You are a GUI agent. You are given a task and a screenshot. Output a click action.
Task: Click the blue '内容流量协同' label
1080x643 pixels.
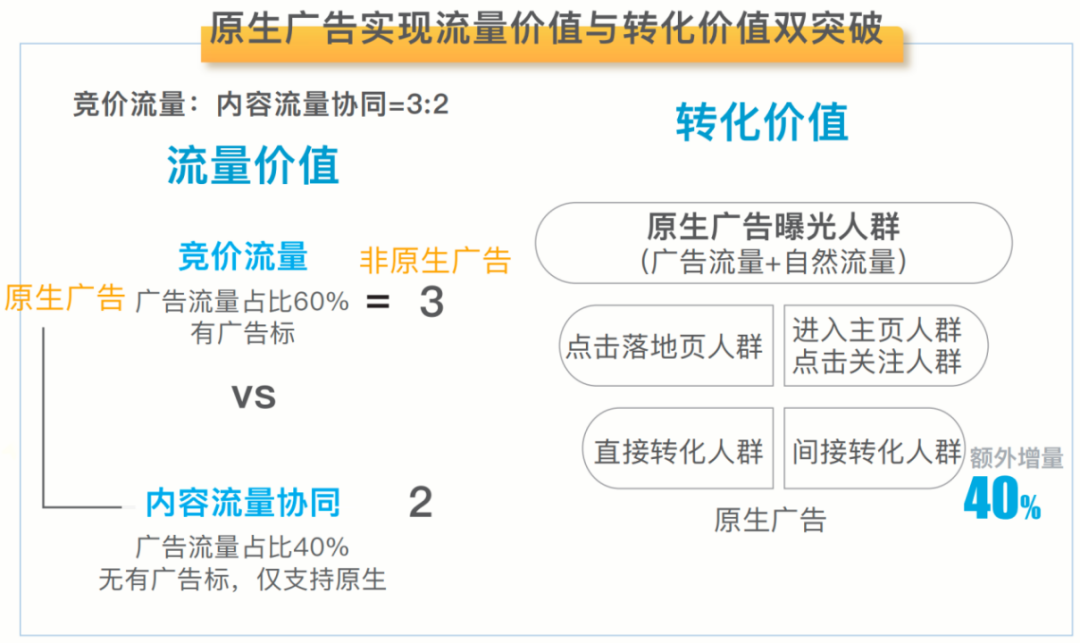click(243, 502)
